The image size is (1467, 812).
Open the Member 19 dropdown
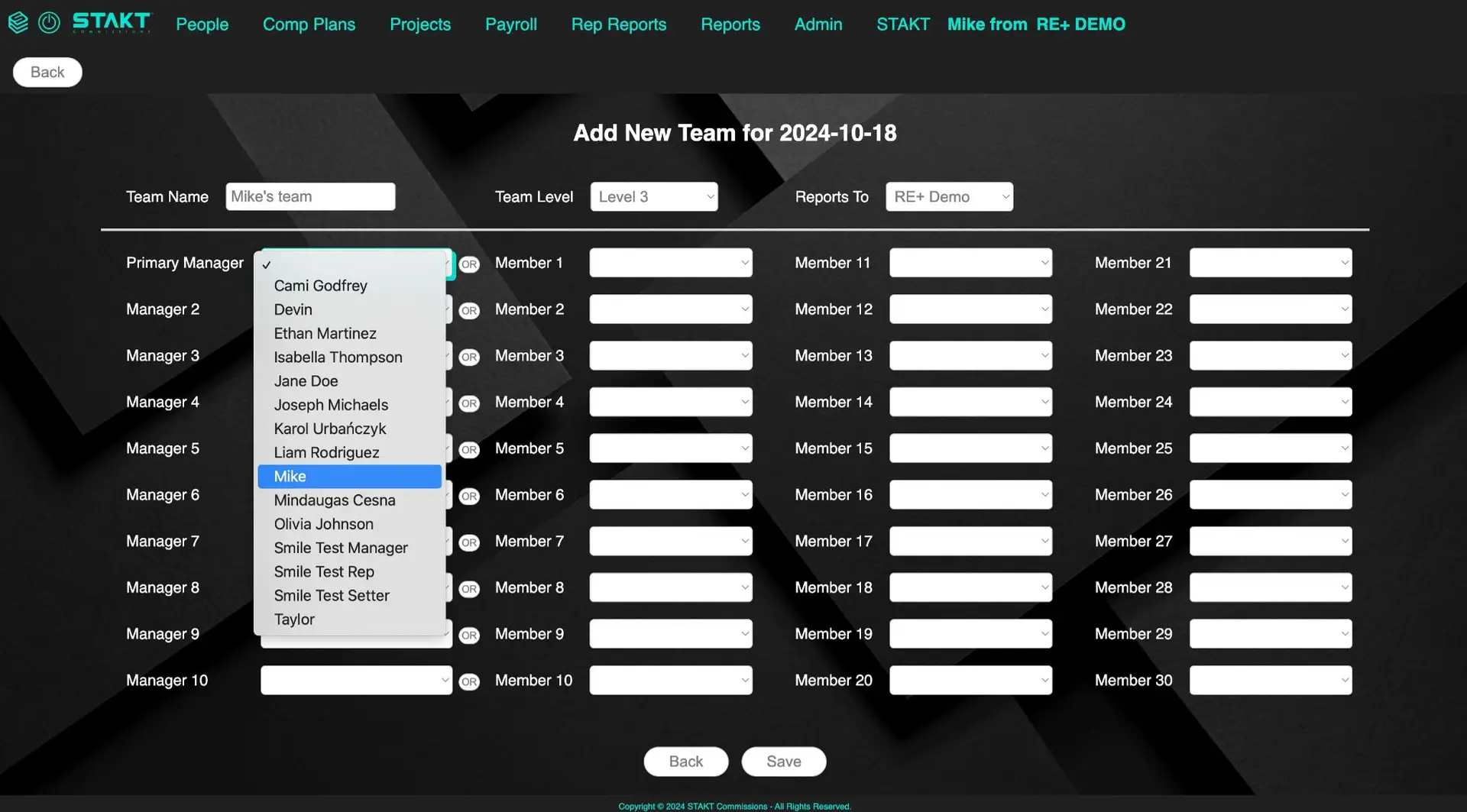point(970,634)
